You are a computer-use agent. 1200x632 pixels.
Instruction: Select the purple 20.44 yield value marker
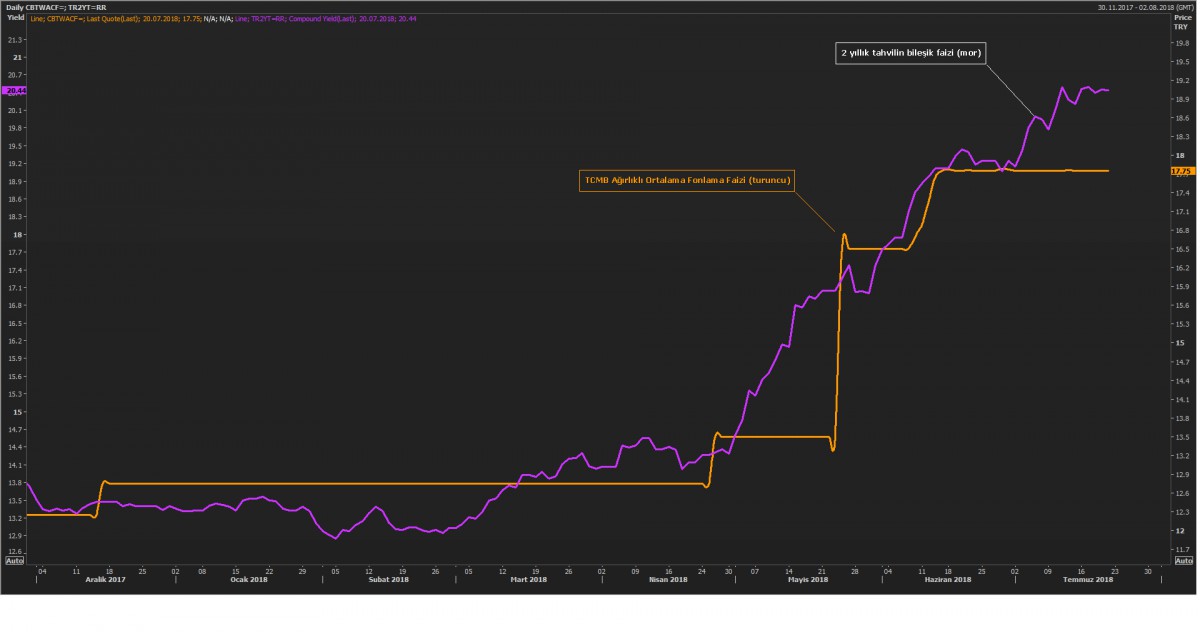(14, 90)
